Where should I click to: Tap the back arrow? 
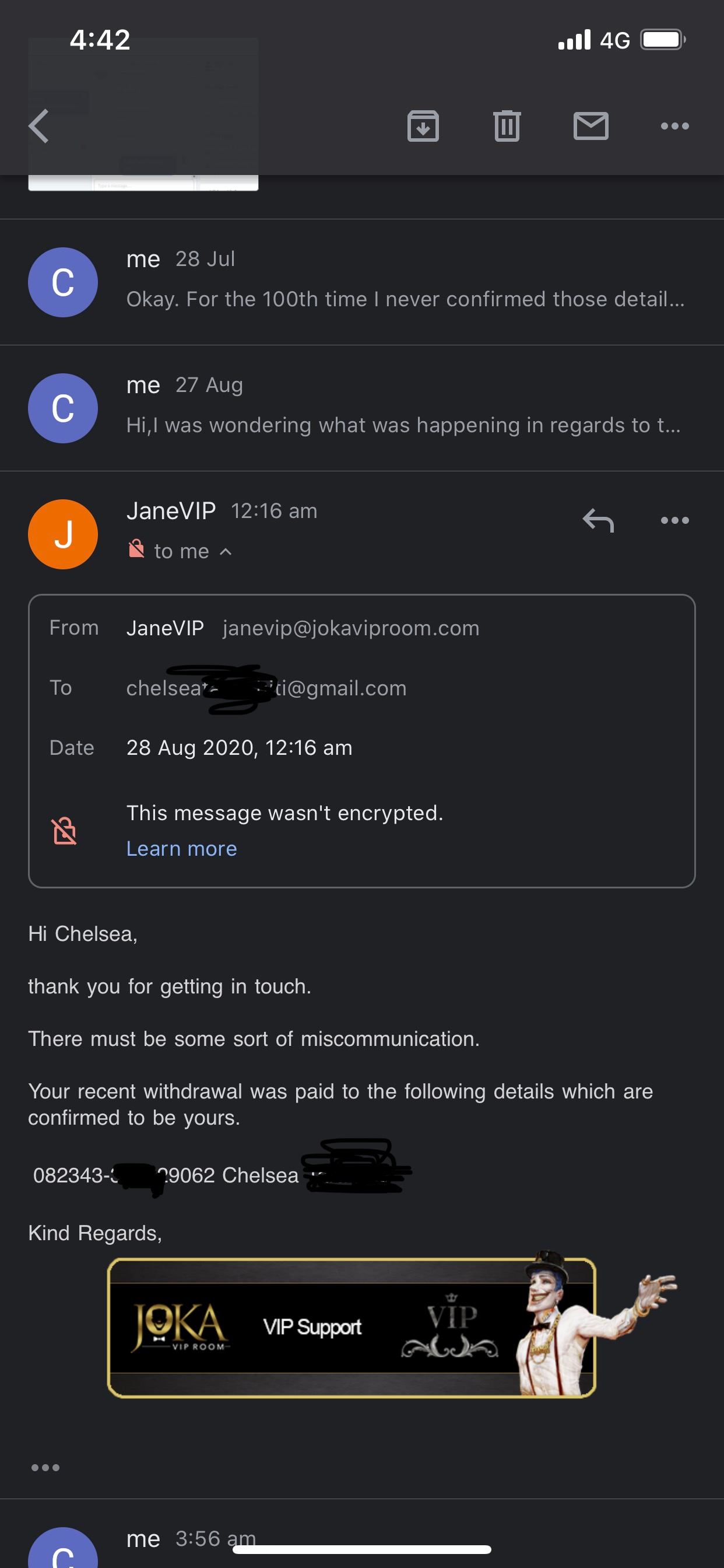pyautogui.click(x=39, y=126)
